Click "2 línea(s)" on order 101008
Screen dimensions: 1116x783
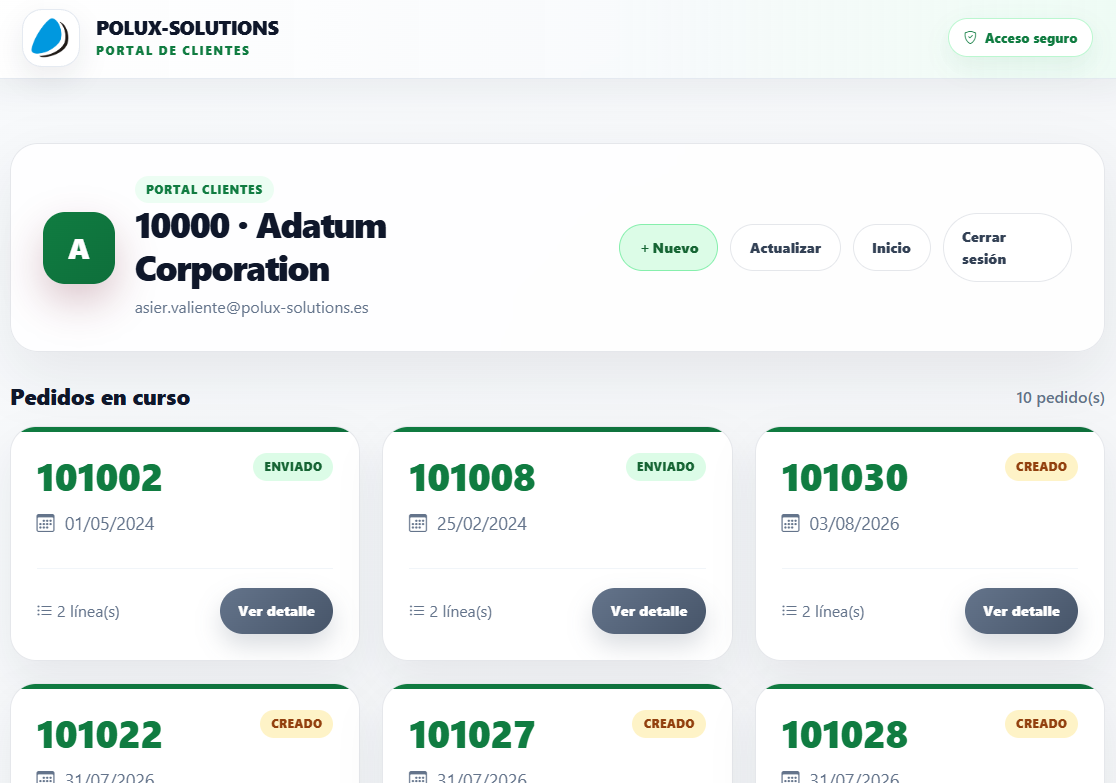460,611
